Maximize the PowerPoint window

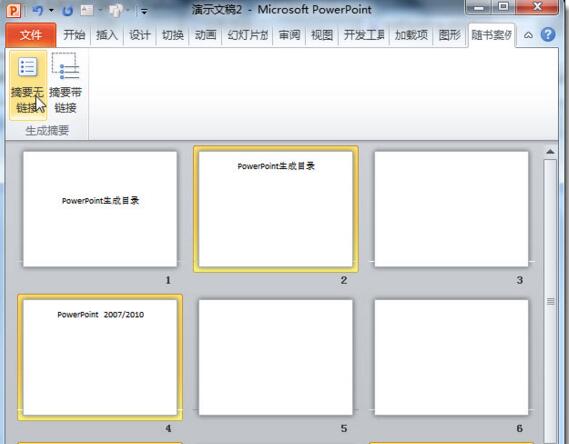(x=503, y=7)
